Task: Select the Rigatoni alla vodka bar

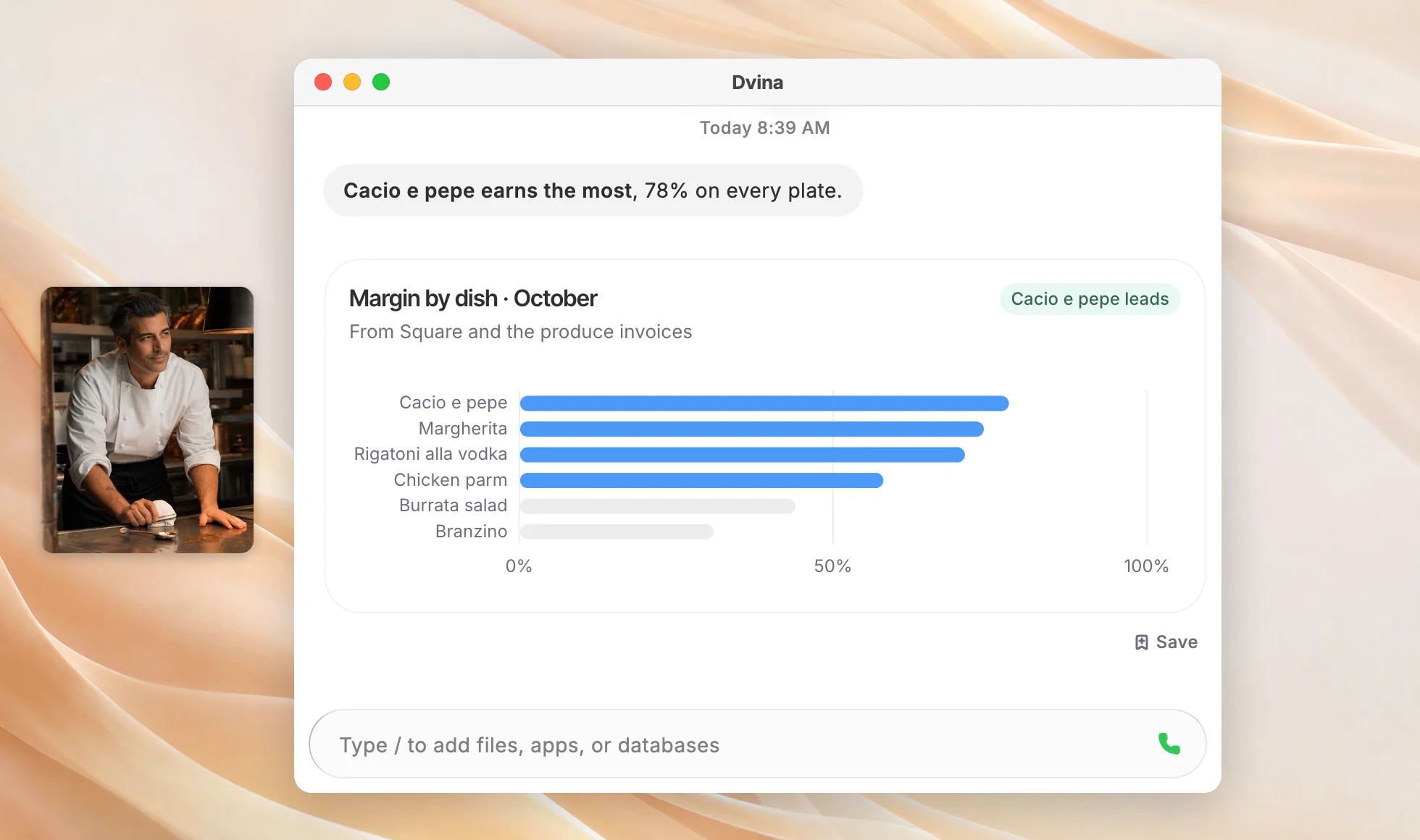Action: point(743,455)
